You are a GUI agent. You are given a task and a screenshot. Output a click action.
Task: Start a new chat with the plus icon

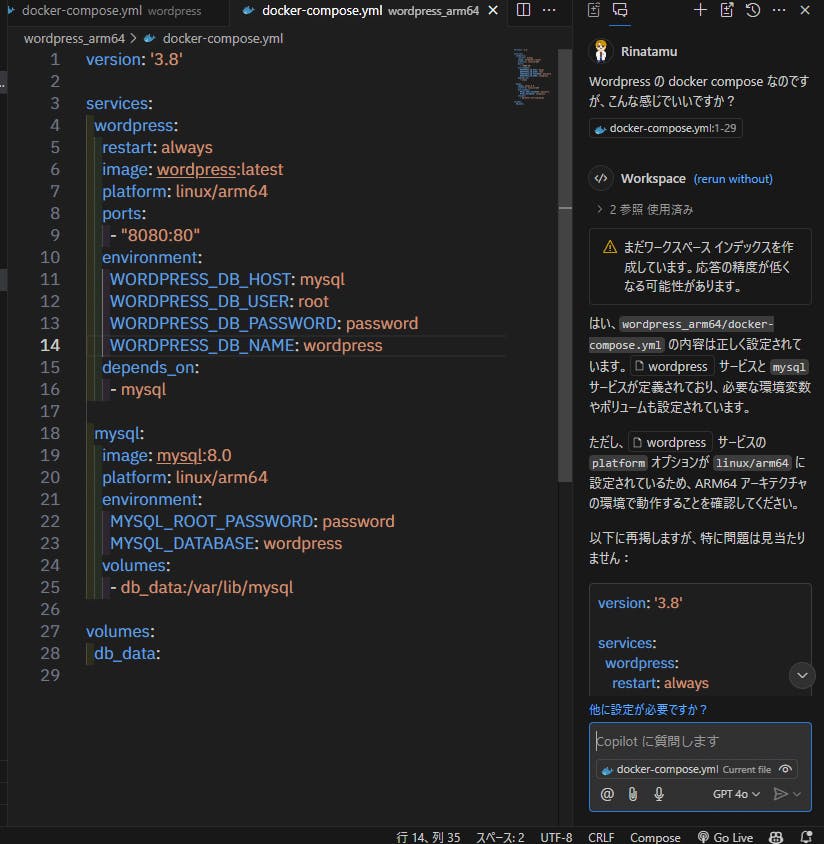(x=700, y=10)
